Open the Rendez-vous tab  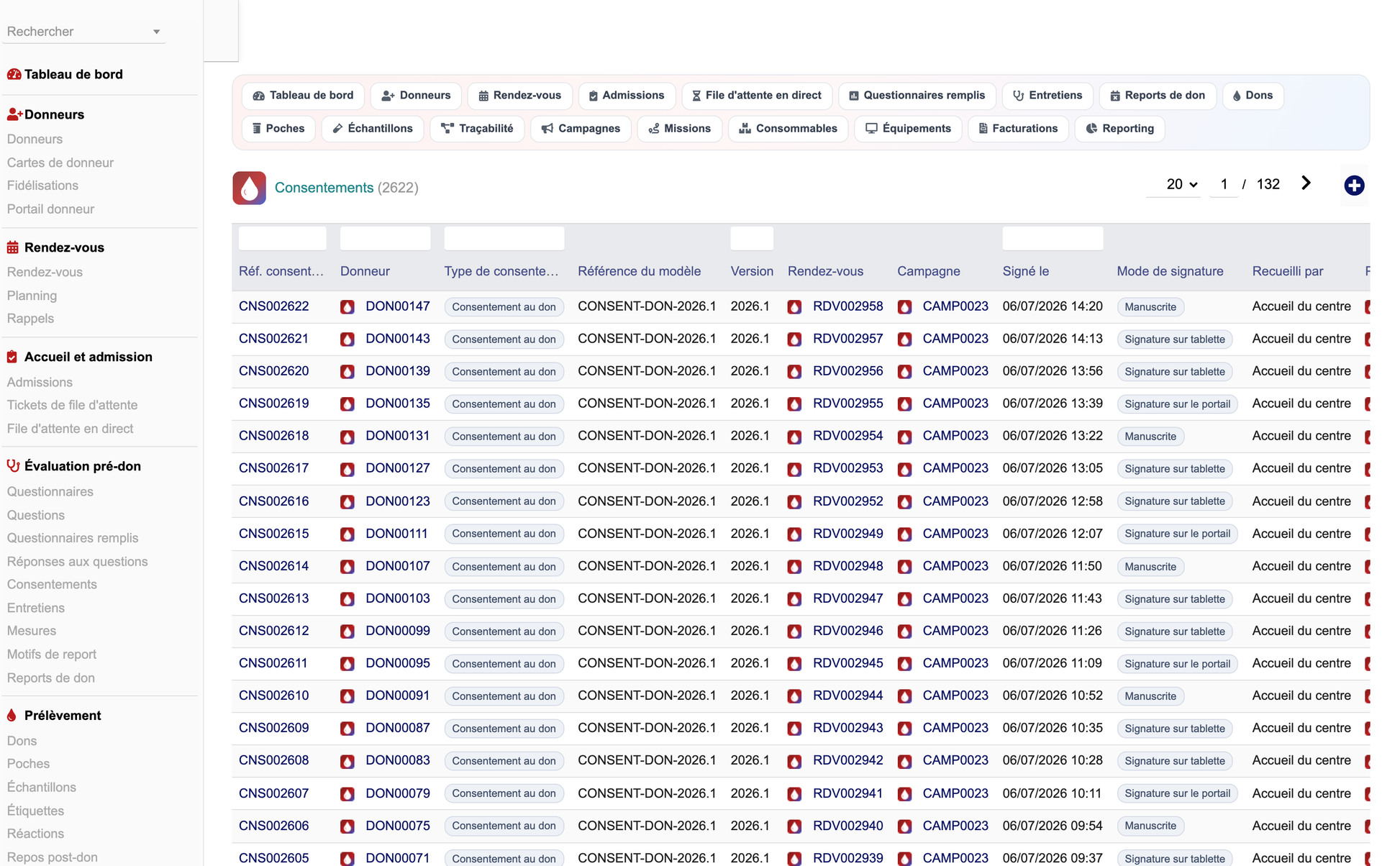click(x=519, y=96)
